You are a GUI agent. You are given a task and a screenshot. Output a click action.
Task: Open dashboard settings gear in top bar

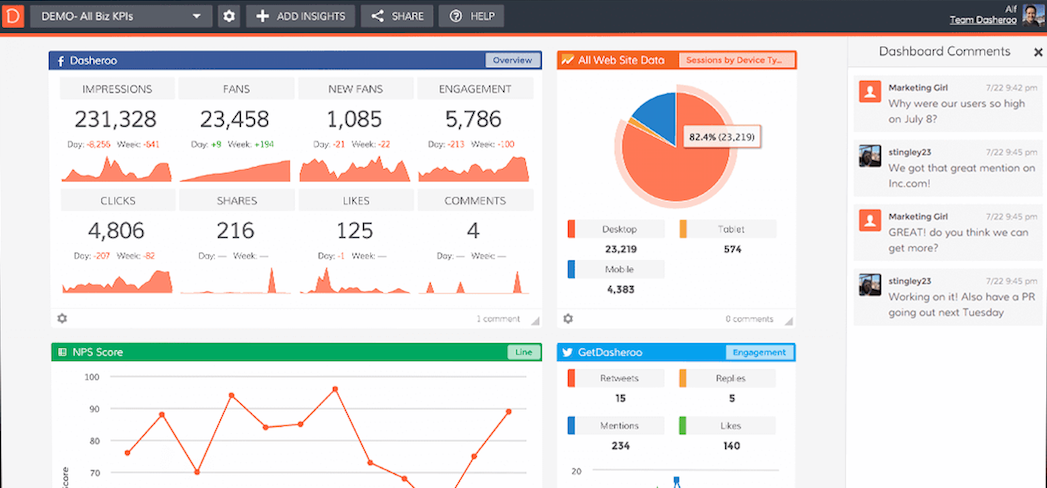229,16
